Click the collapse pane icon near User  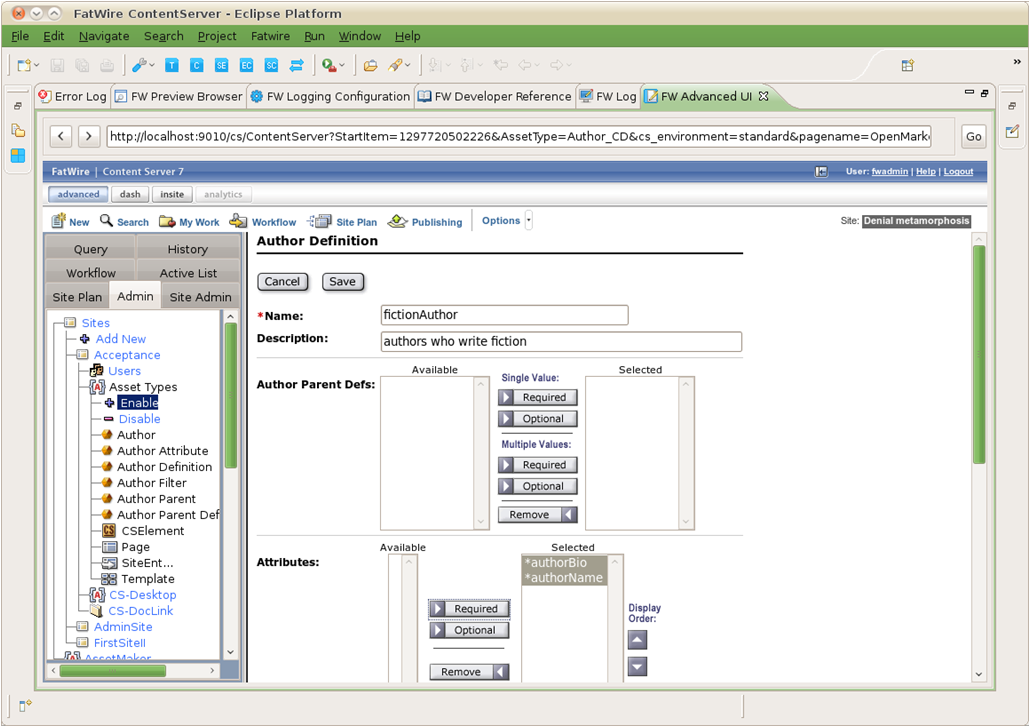tap(821, 171)
